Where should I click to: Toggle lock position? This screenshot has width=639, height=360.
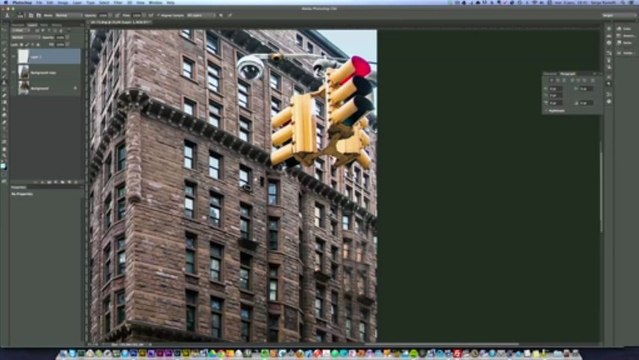click(32, 44)
